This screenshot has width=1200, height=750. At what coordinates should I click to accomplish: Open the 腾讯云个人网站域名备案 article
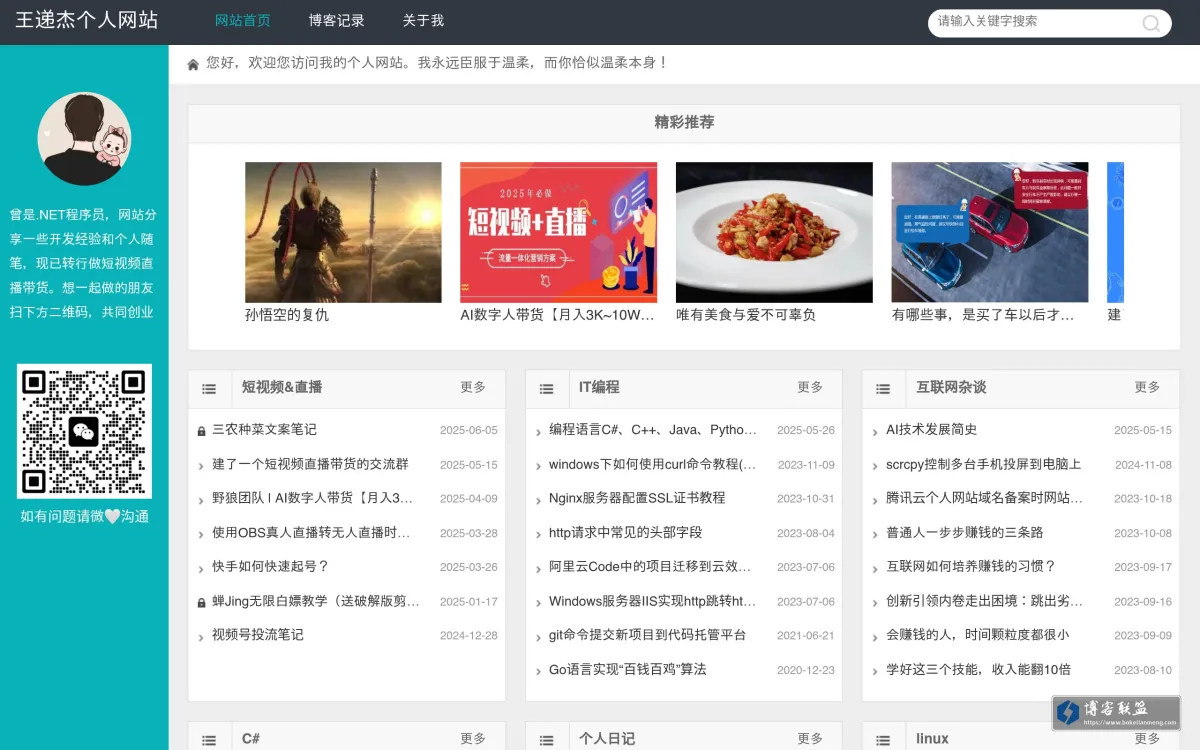[x=985, y=498]
